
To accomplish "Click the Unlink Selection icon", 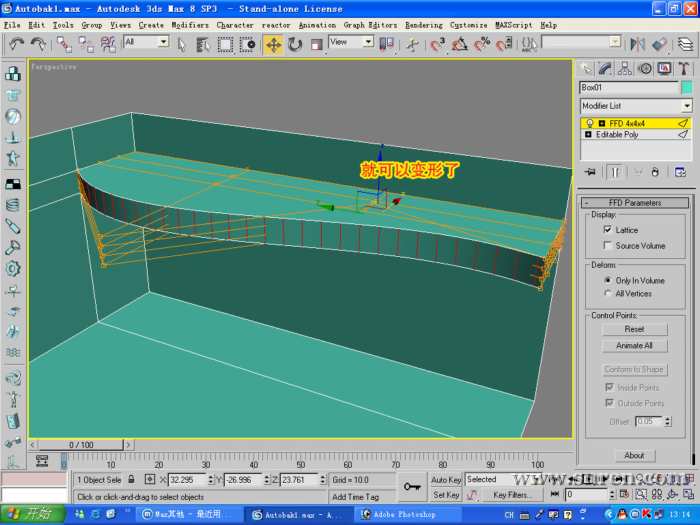I will click(86, 44).
